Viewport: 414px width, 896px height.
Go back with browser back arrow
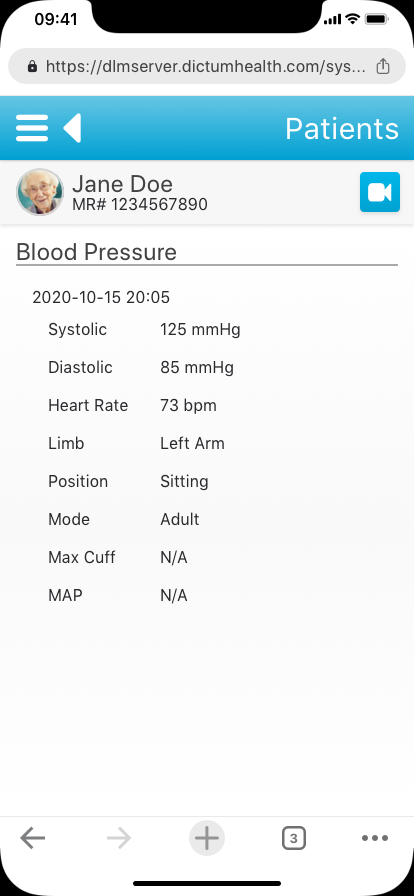point(33,838)
